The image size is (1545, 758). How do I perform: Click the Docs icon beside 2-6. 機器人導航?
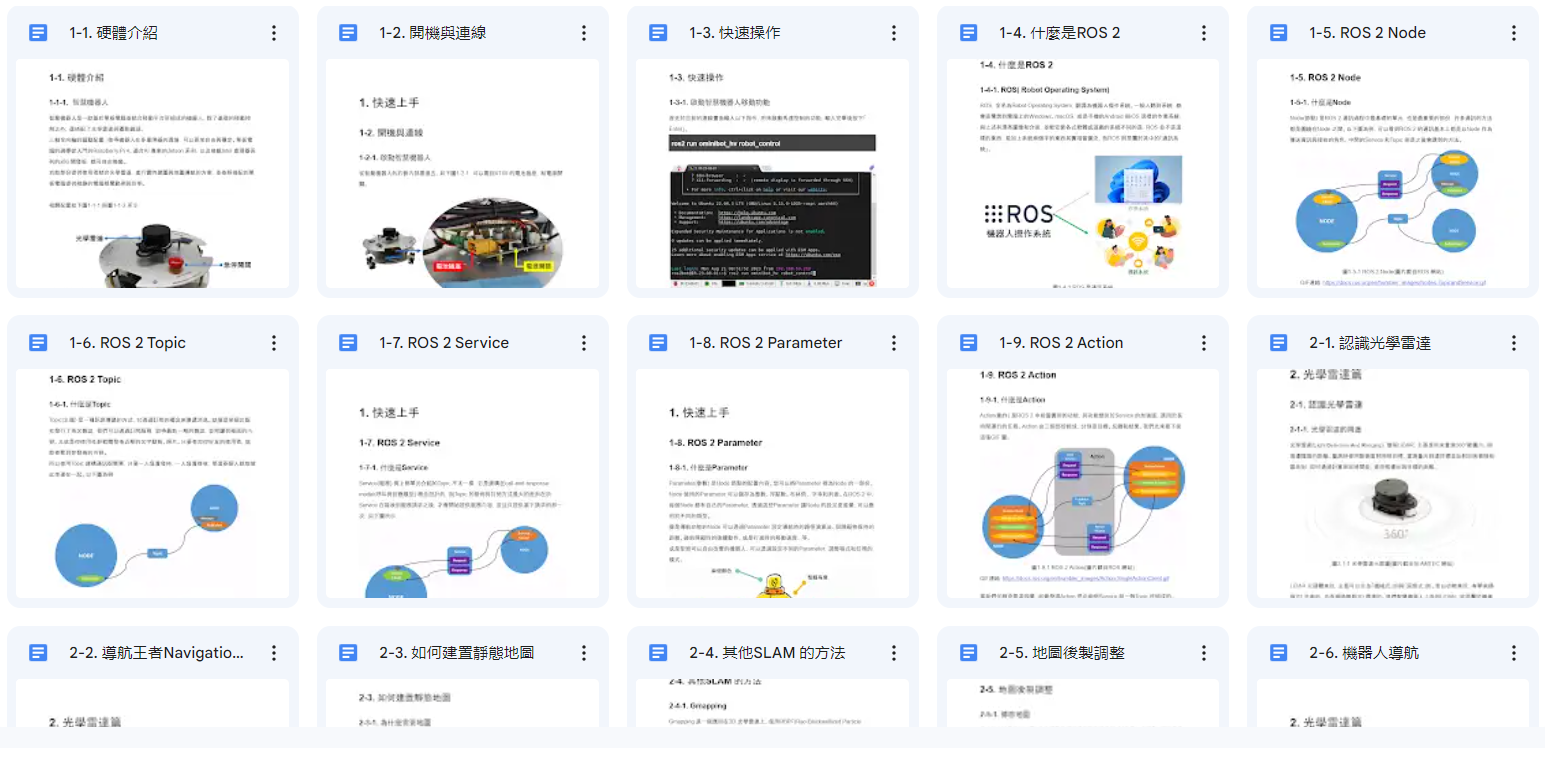click(x=1278, y=653)
